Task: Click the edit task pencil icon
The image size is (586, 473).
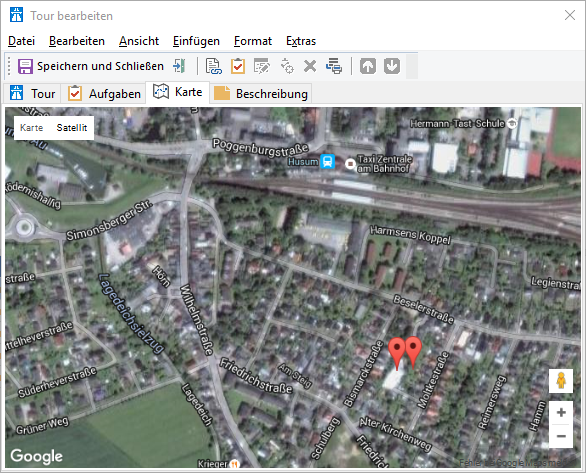Action: click(262, 66)
